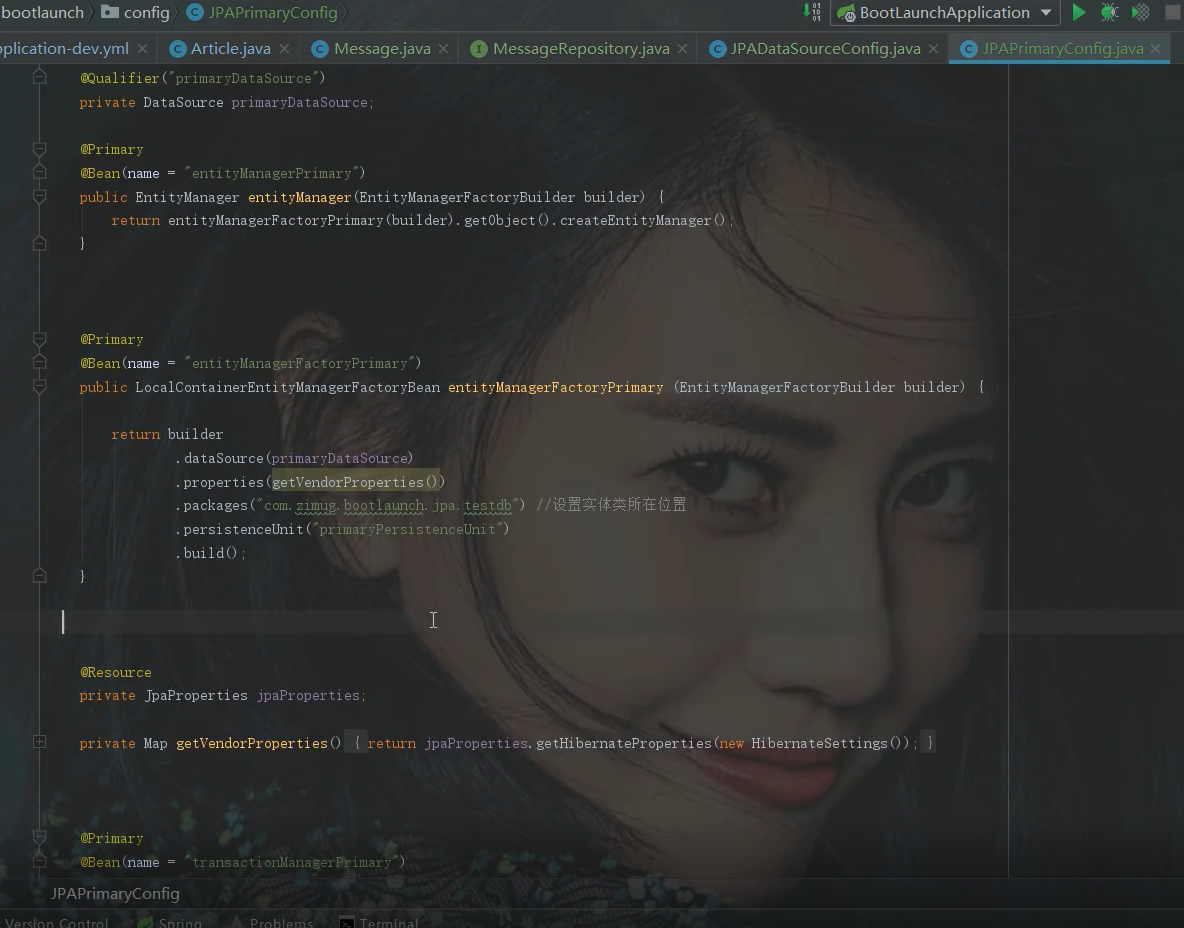Click the green arrow build/update icon
Screen dimensions: 1184x928
tap(812, 12)
